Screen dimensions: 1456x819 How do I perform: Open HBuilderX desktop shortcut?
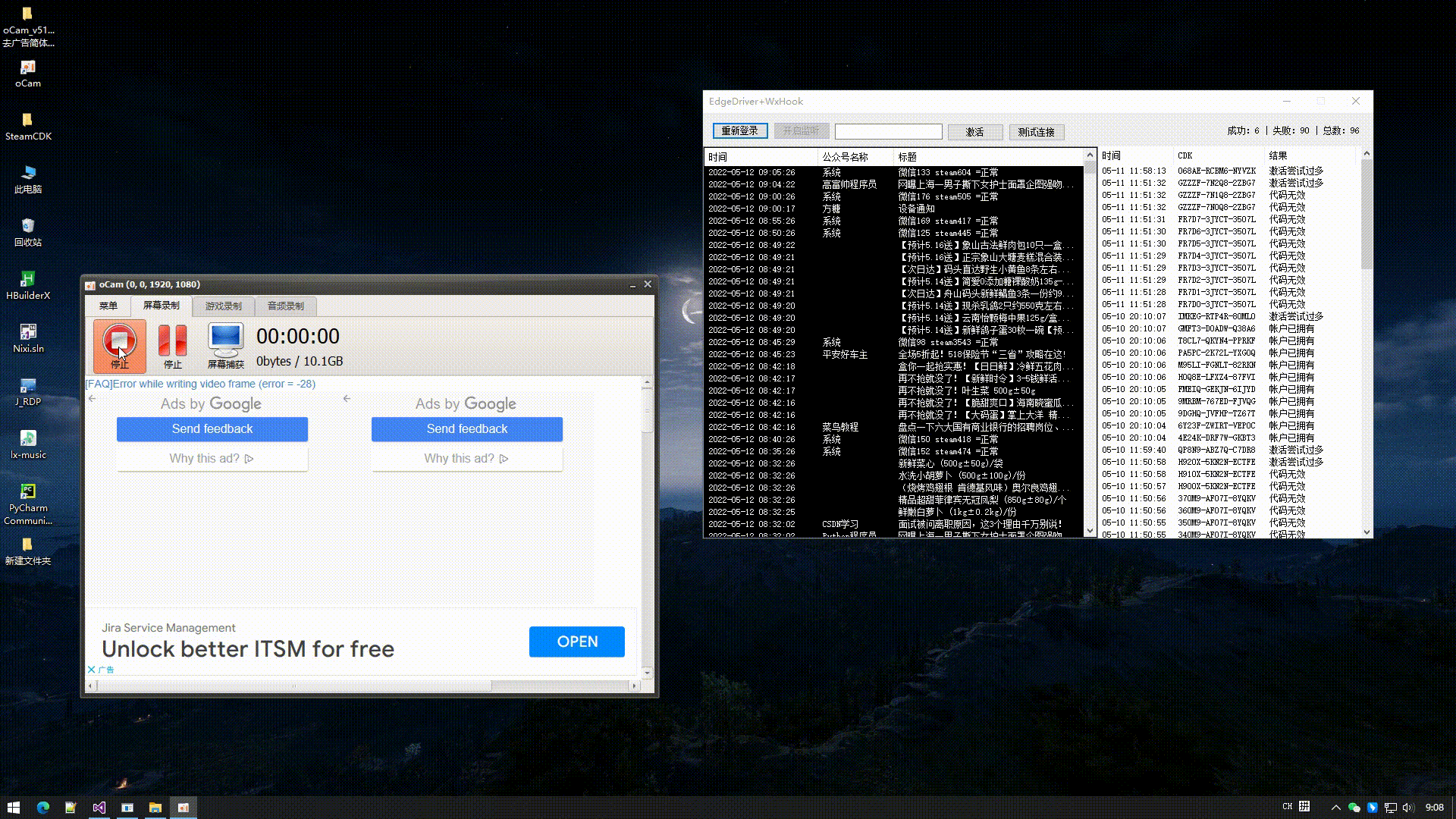pos(27,280)
